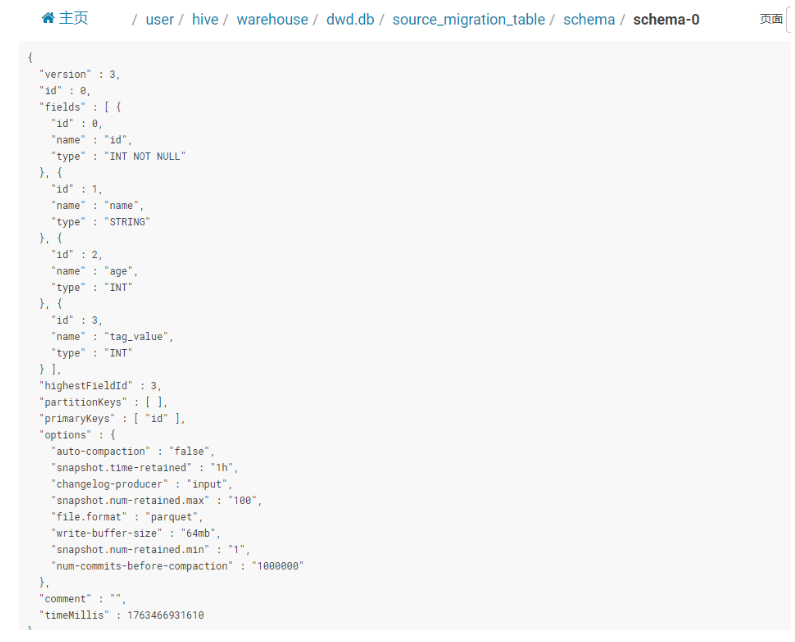Click the "fields" : [ { line
This screenshot has height=642, width=795.
pyautogui.click(x=80, y=107)
